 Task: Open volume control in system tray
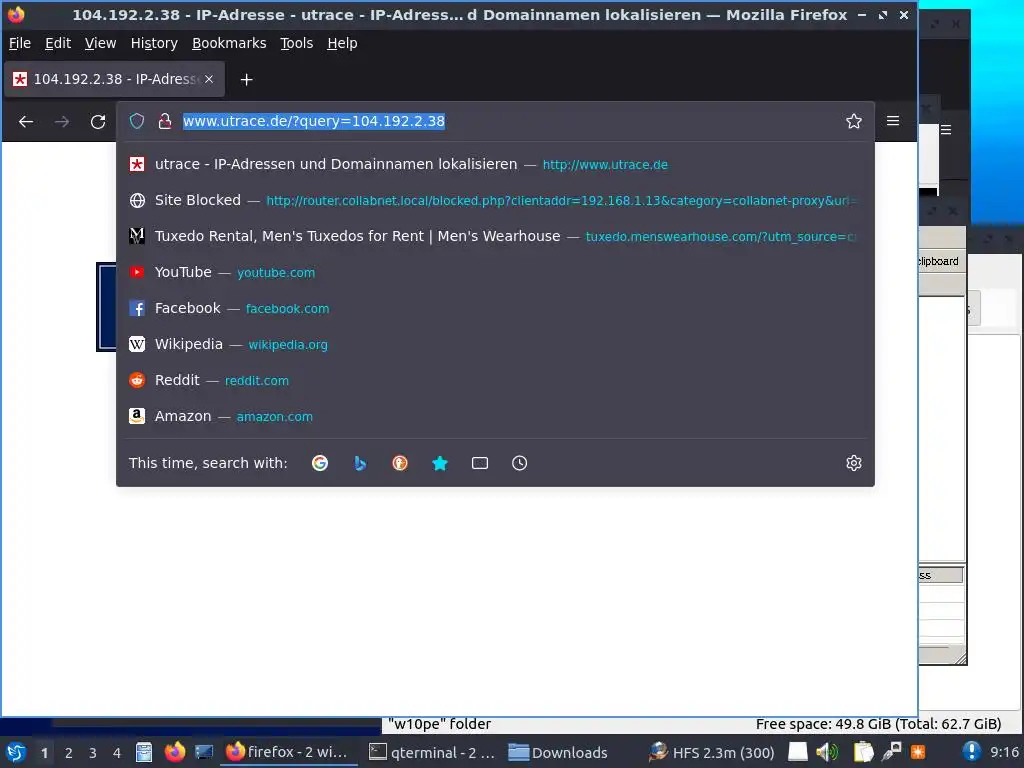pos(827,752)
